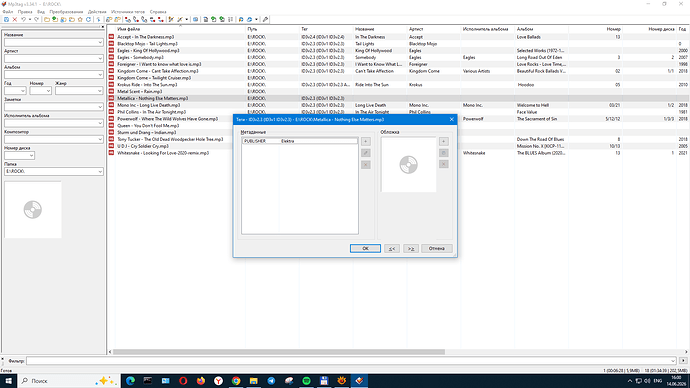Sort by the Имя файла column header
This screenshot has width=690, height=388.
coord(180,29)
